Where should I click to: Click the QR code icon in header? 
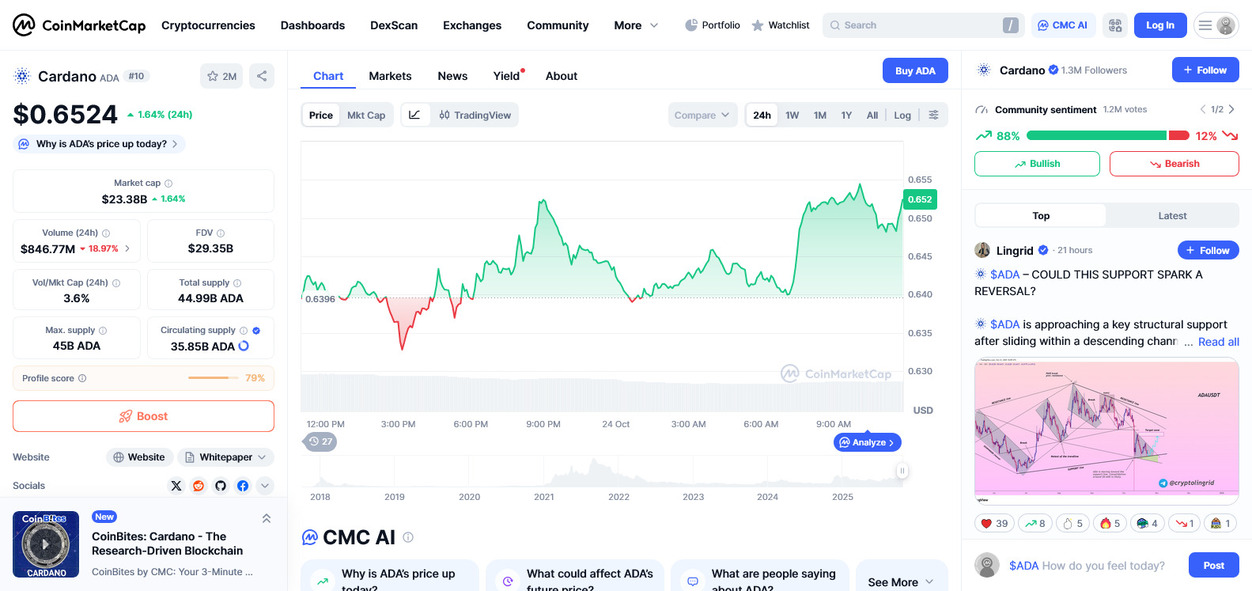[1115, 25]
